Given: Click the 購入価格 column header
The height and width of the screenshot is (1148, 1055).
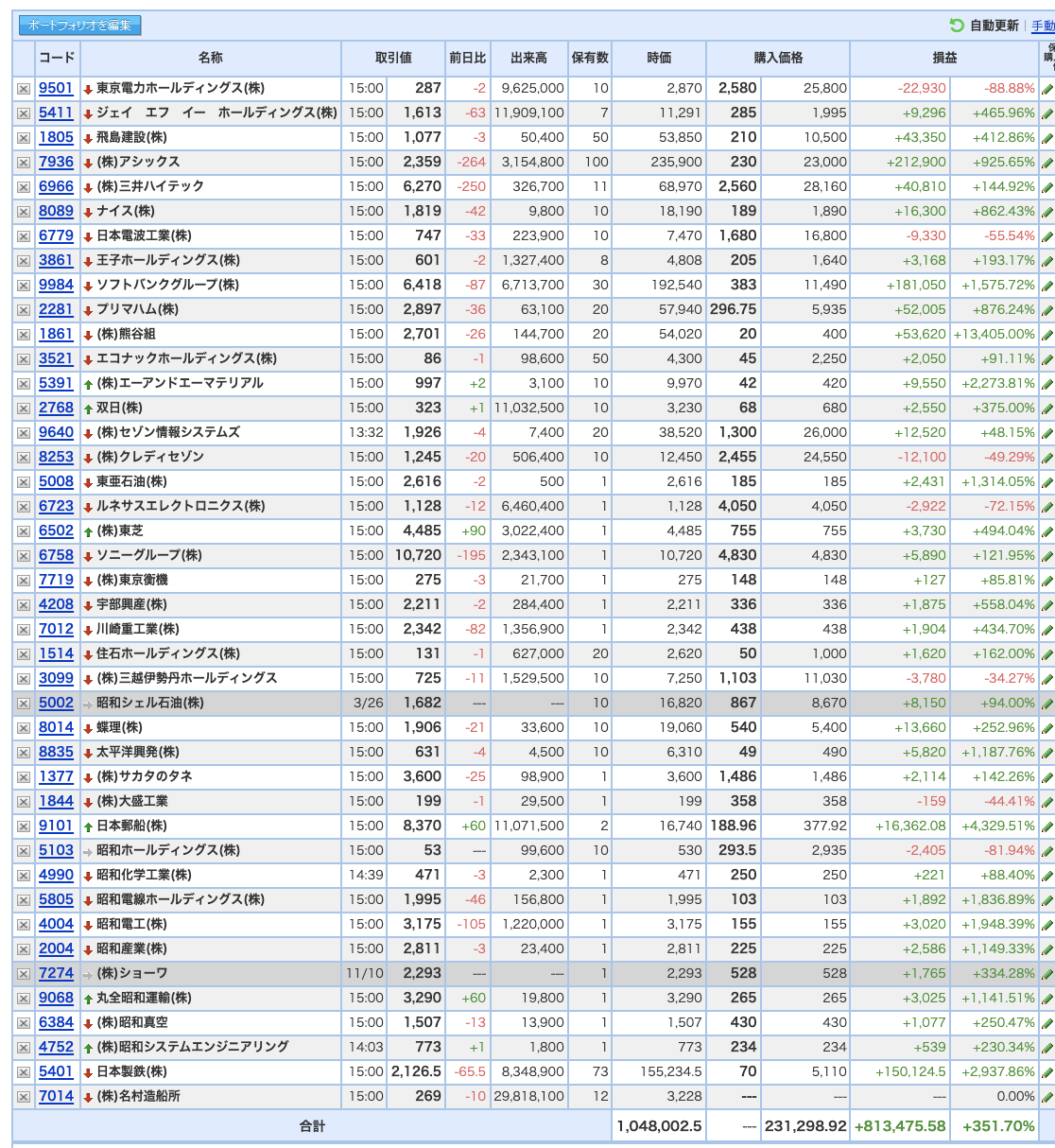Looking at the screenshot, I should tap(778, 58).
